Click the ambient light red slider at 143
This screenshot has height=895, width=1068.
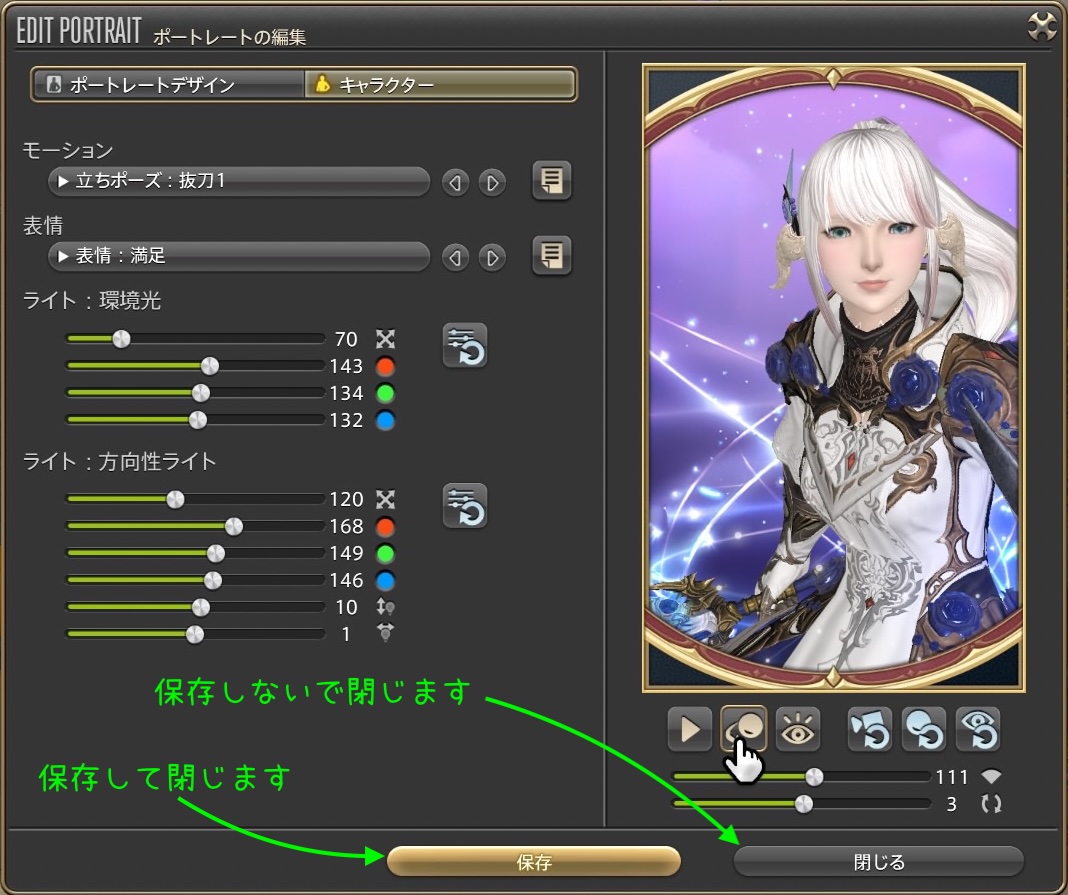210,366
